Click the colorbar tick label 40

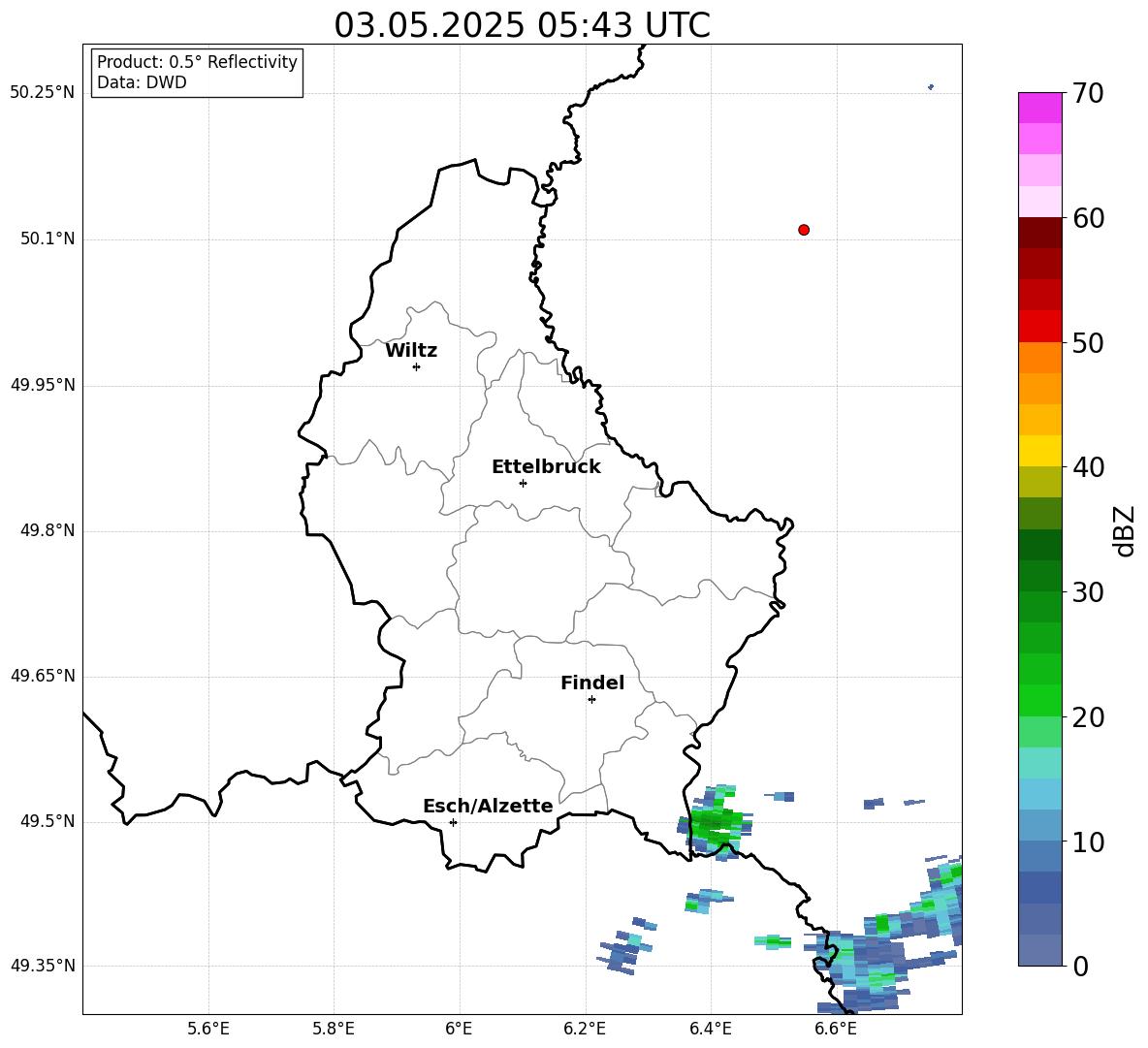(x=1088, y=467)
